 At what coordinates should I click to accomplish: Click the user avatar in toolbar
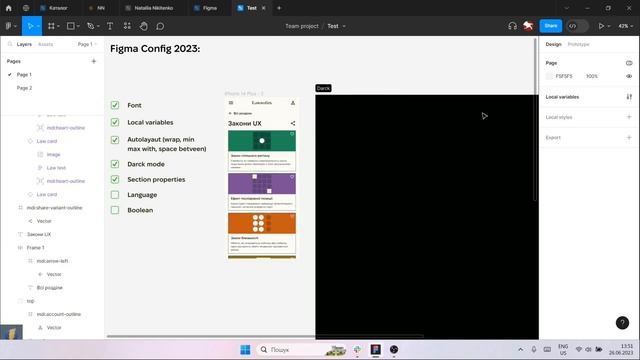[x=528, y=26]
